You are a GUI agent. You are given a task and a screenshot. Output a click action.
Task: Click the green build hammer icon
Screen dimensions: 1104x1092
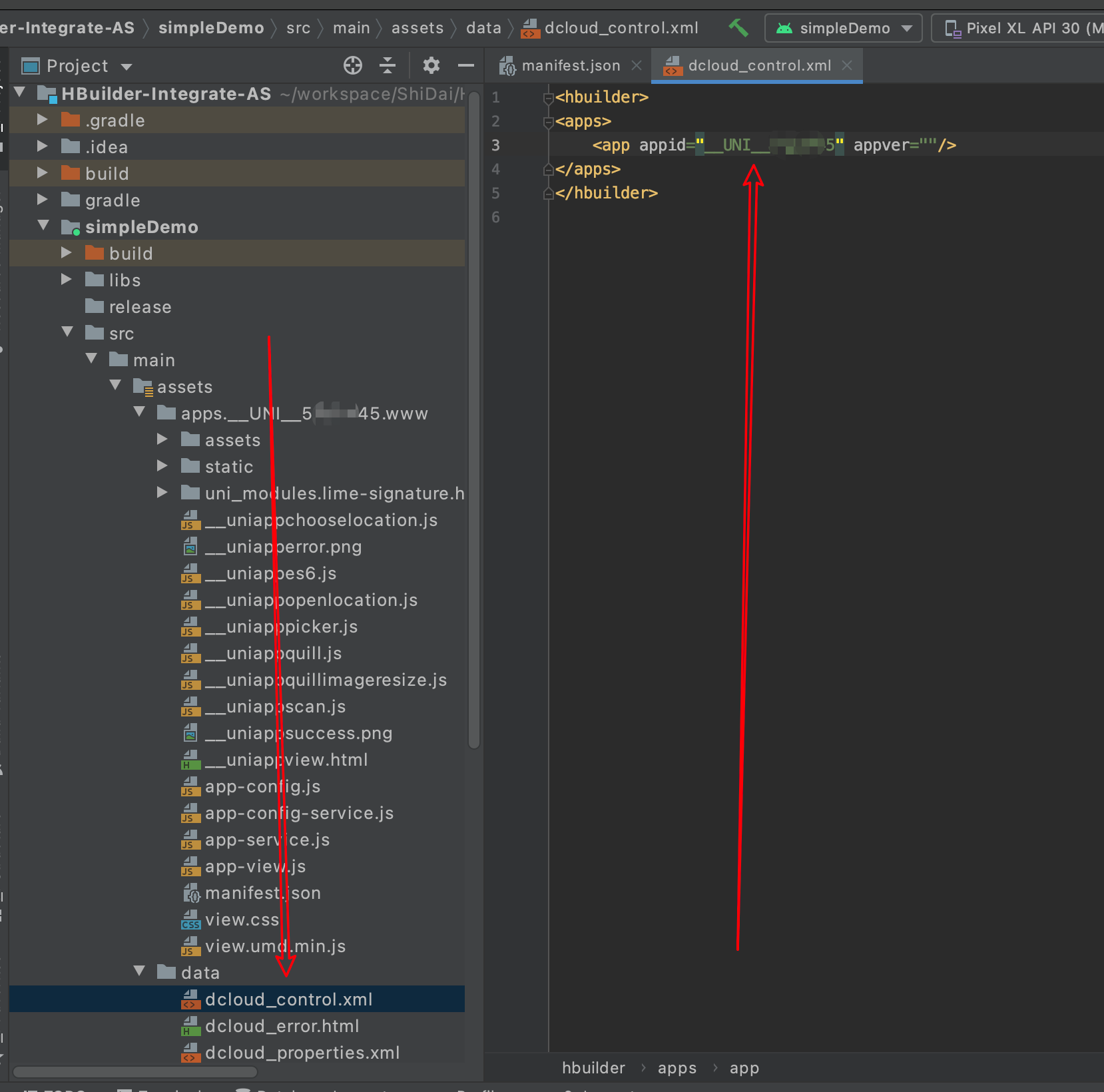(738, 28)
